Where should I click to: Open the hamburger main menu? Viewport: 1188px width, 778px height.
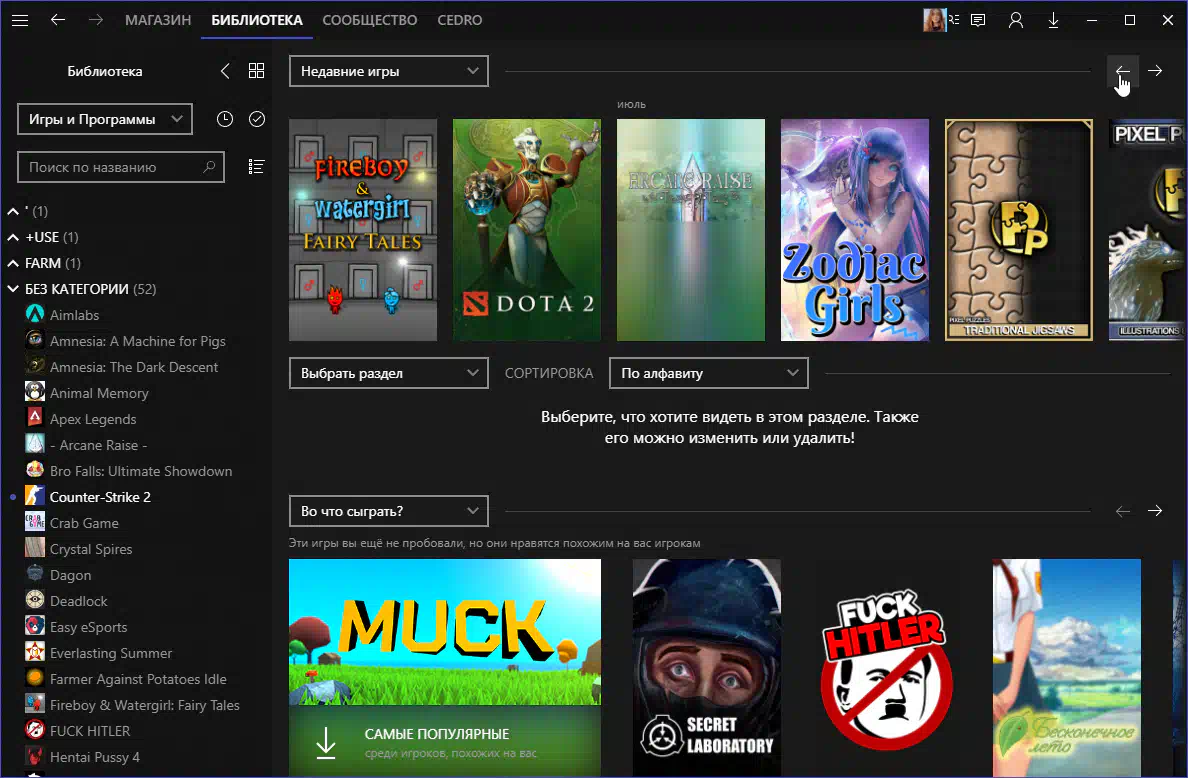pos(20,20)
